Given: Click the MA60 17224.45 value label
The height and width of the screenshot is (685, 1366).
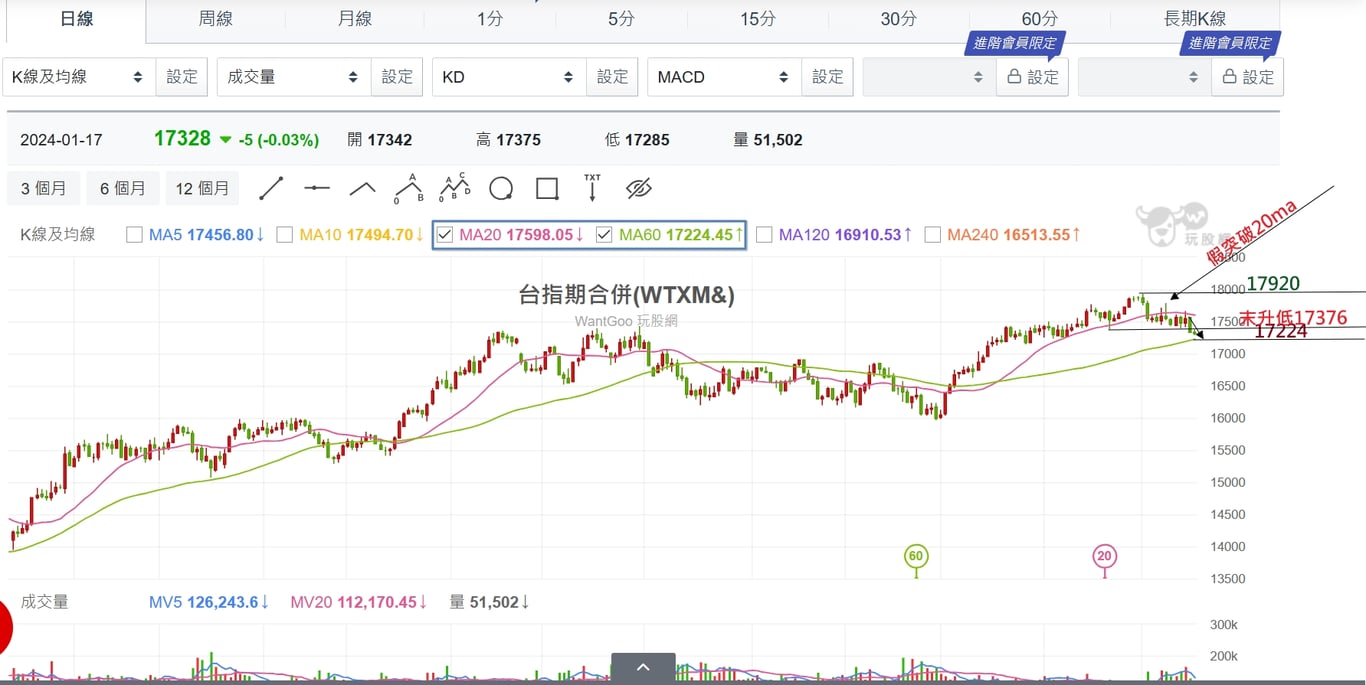Looking at the screenshot, I should click(681, 235).
